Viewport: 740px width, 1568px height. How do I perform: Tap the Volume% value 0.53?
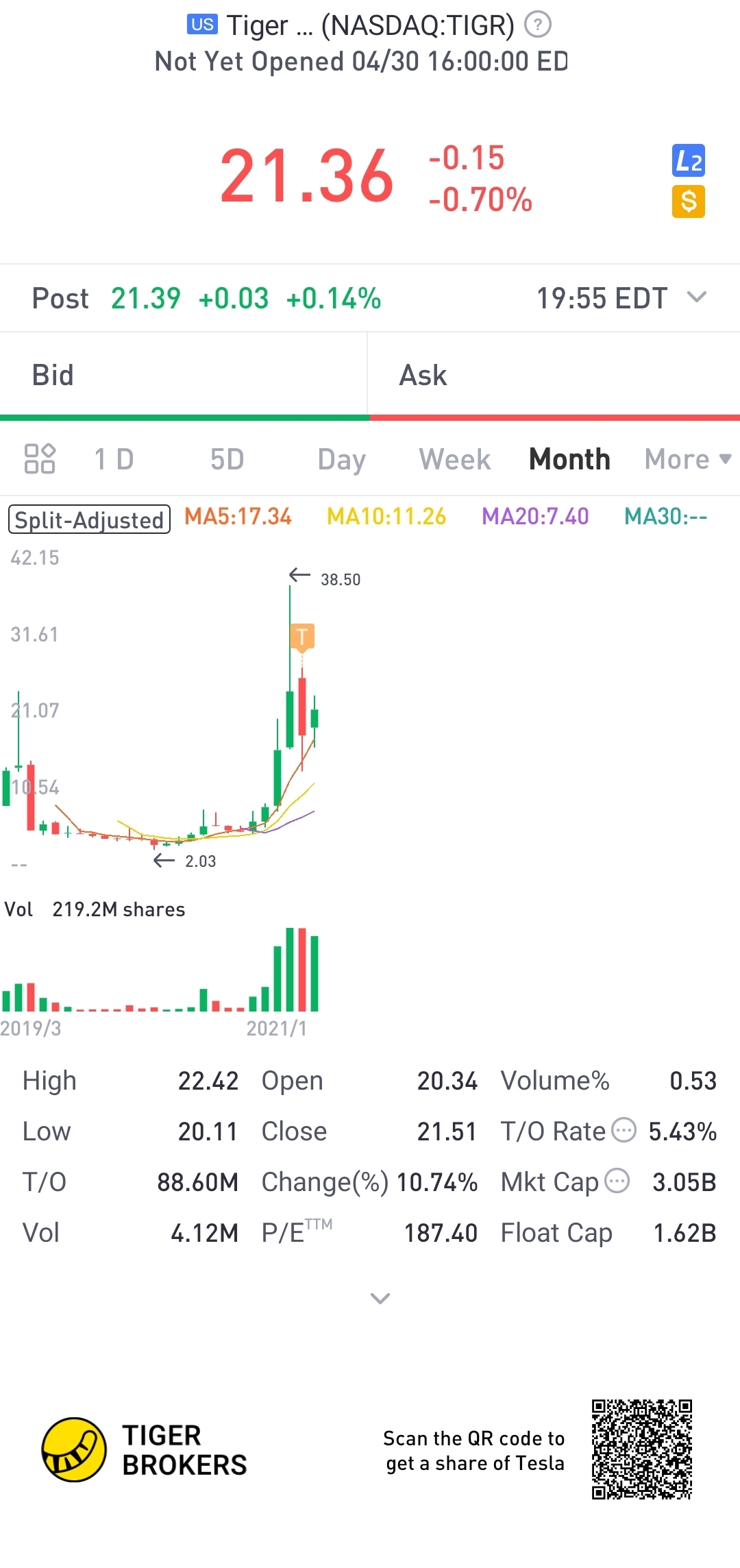click(693, 1081)
